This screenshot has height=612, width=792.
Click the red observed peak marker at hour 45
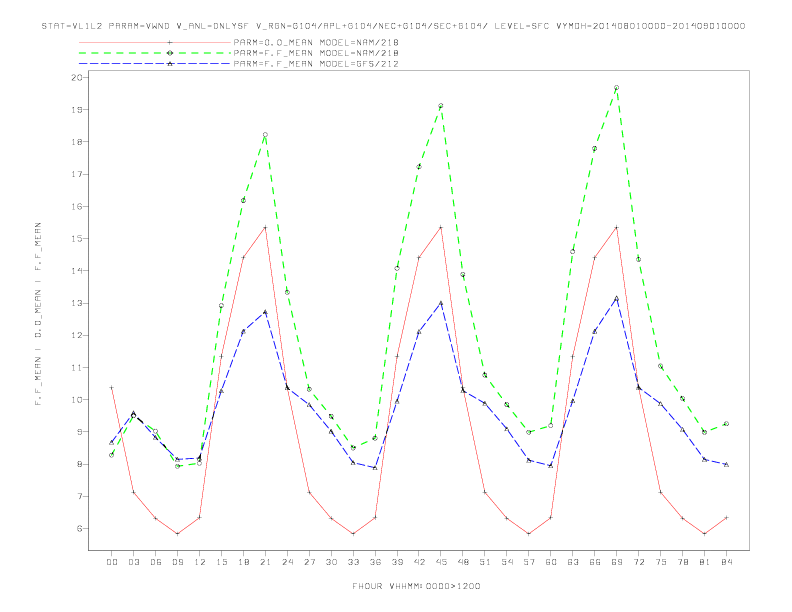[441, 227]
